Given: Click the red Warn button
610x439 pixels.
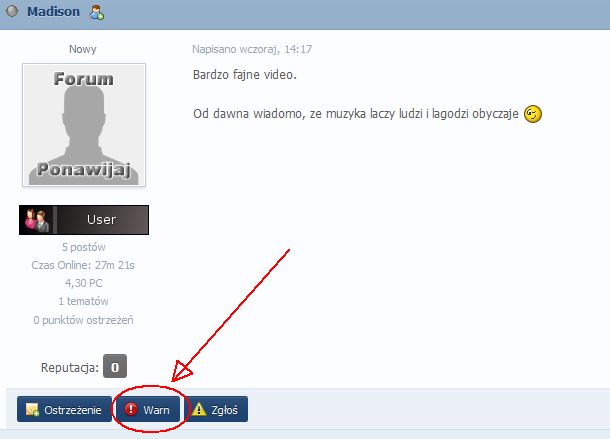Looking at the screenshot, I should (148, 409).
